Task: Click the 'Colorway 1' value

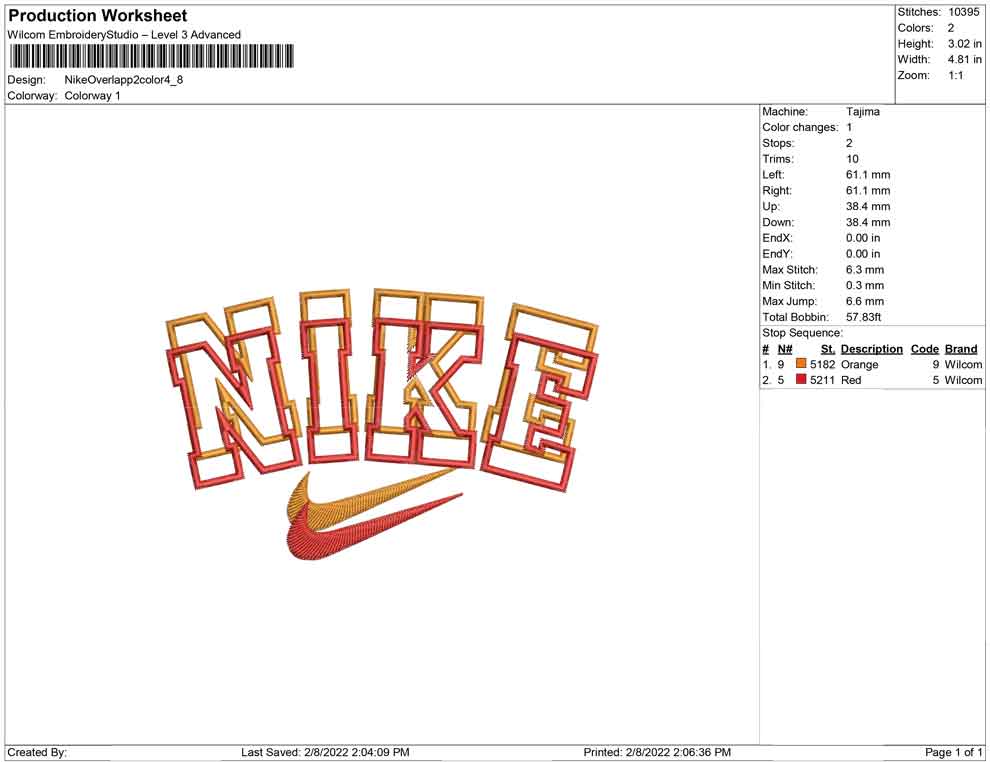Action: (92, 95)
